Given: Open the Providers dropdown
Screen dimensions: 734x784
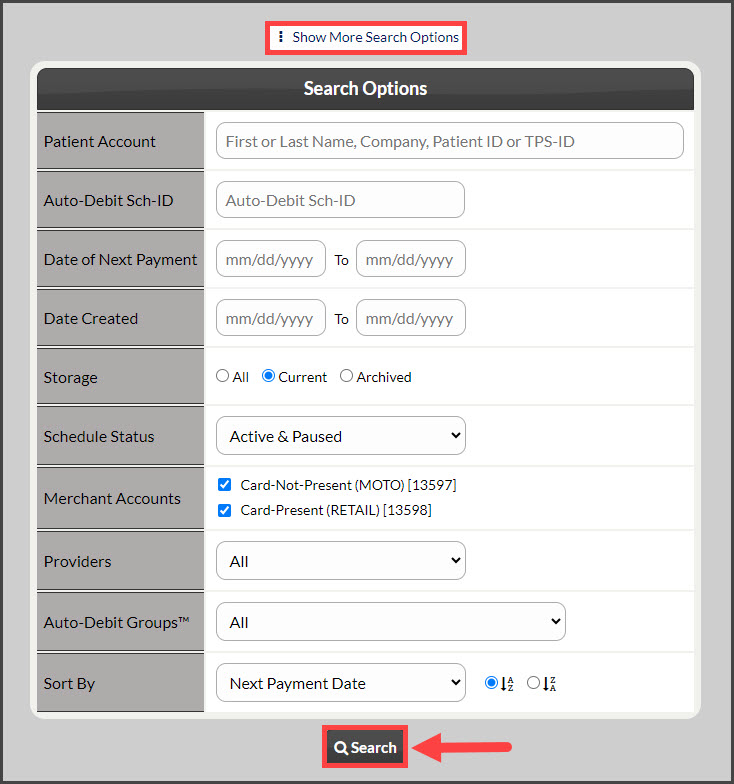Looking at the screenshot, I should click(340, 561).
